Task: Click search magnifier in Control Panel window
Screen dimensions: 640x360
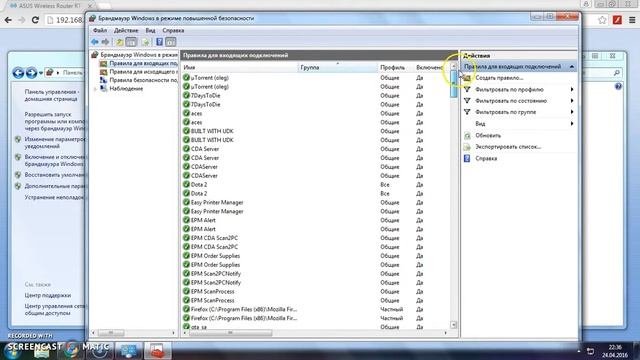Action: (x=617, y=73)
